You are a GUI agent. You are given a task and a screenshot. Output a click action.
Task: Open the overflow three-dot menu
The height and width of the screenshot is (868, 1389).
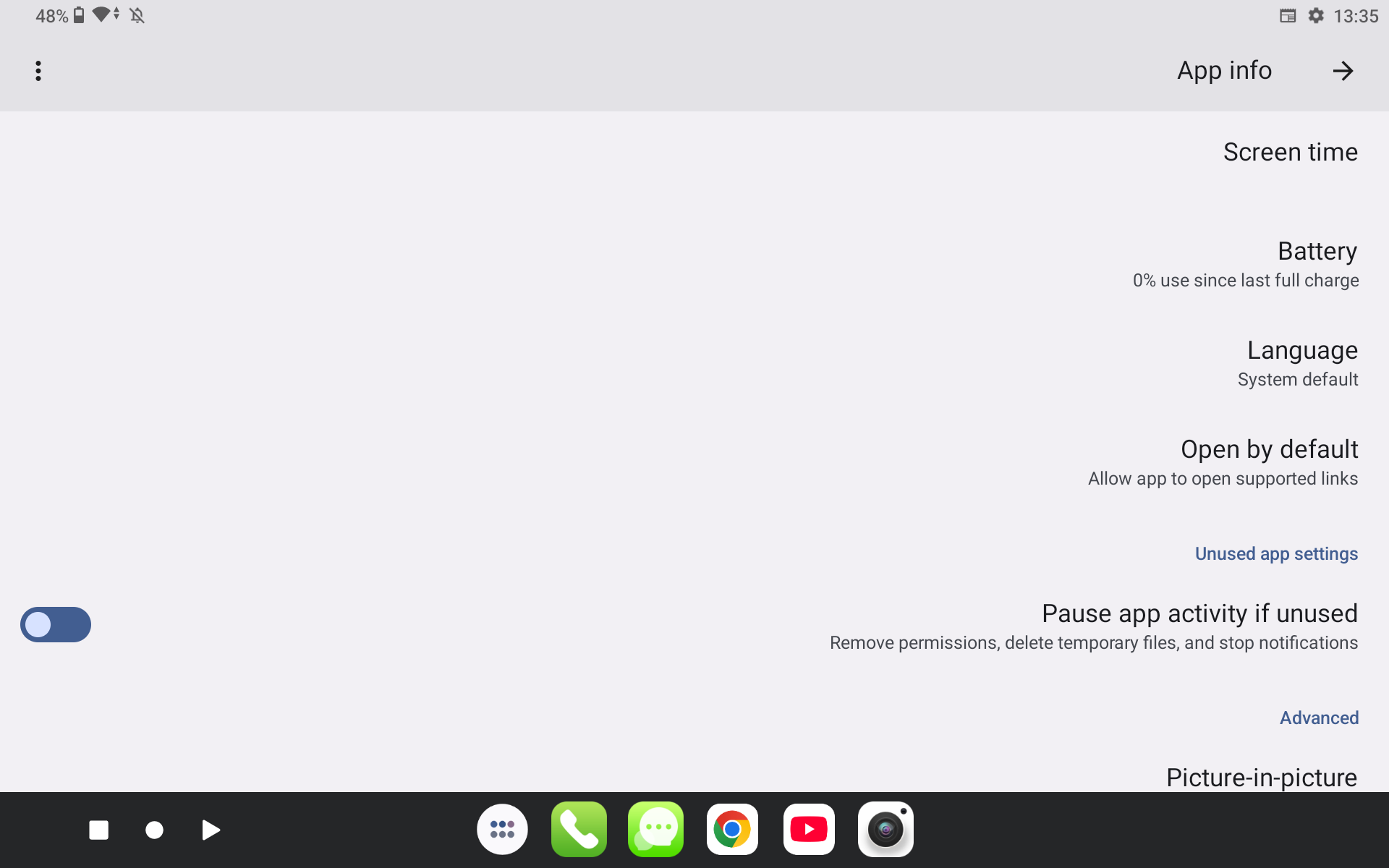point(38,70)
